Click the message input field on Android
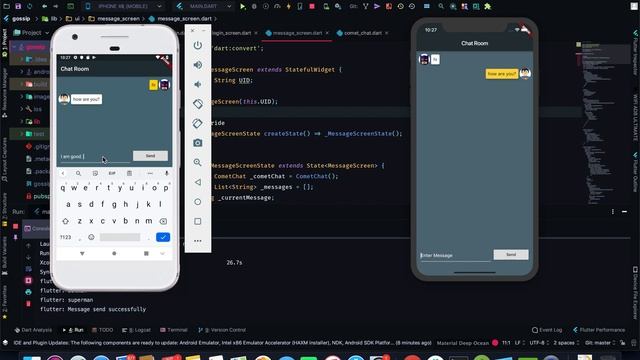The width and height of the screenshot is (640, 360). click(x=95, y=157)
